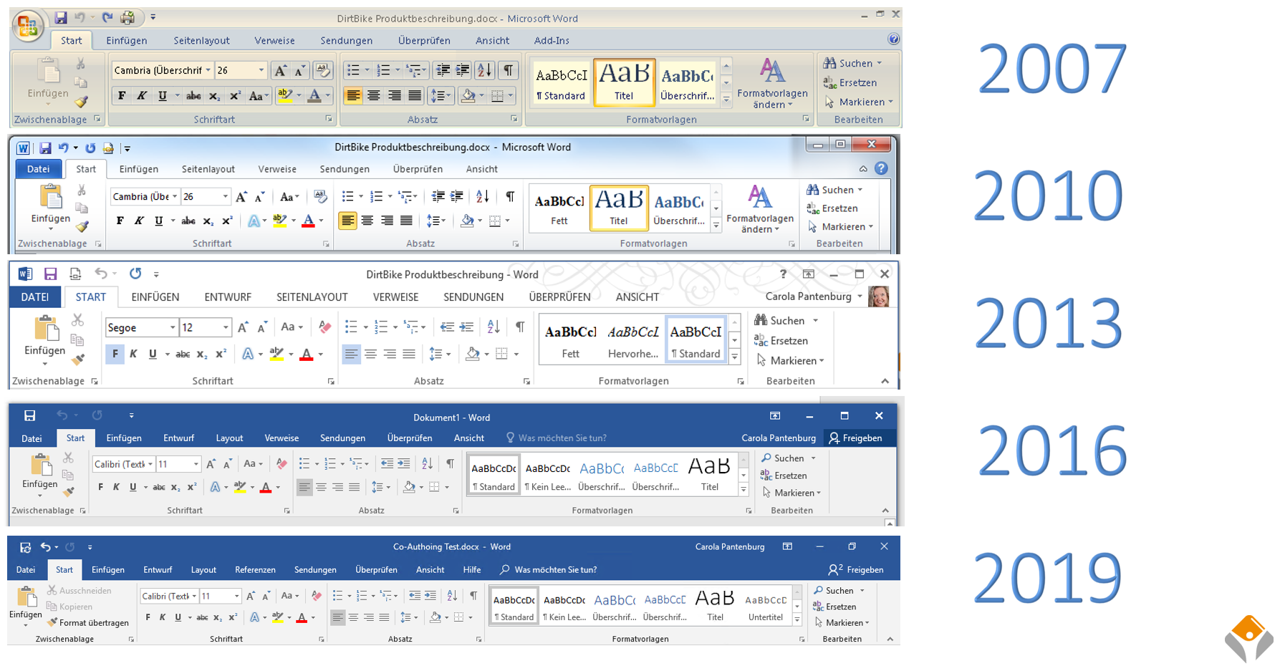The image size is (1280, 666).
Task: Click the scissors cut icon in Word 2013
Action: [x=77, y=321]
